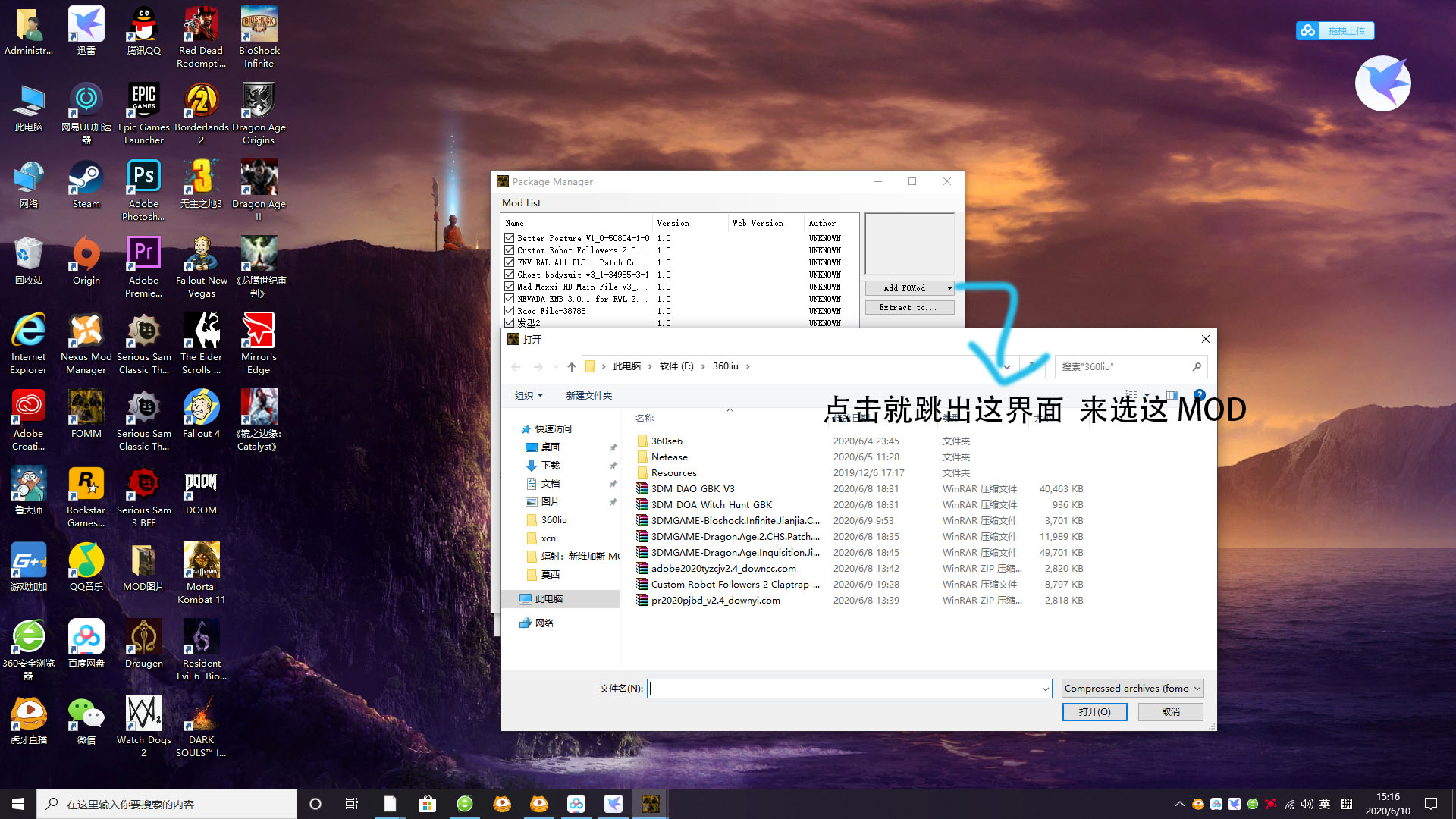This screenshot has height=819, width=1456.
Task: Click the up-folder arrow in file dialog
Action: (x=572, y=367)
